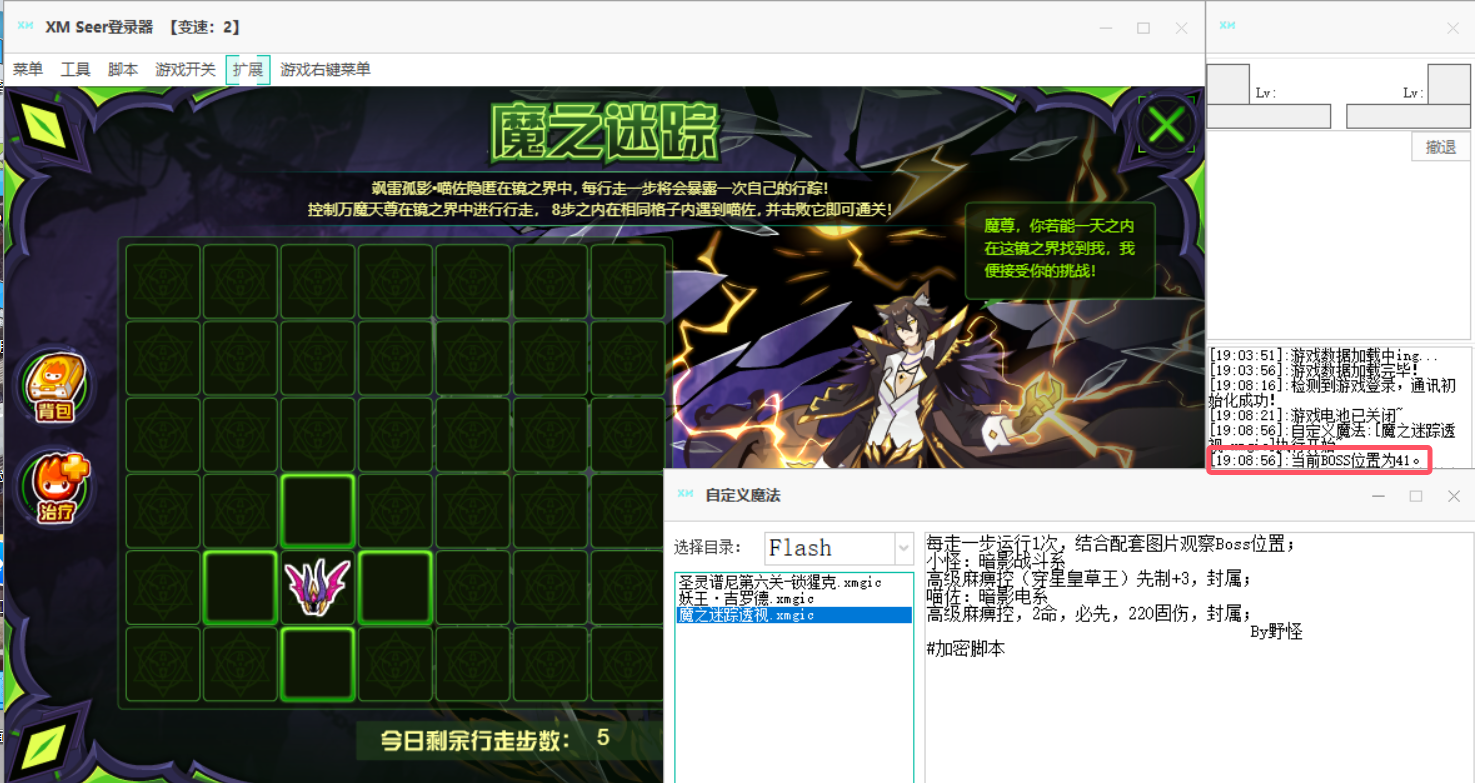Open the 游戏右键菜单 menu
This screenshot has width=1475, height=783.
(325, 69)
